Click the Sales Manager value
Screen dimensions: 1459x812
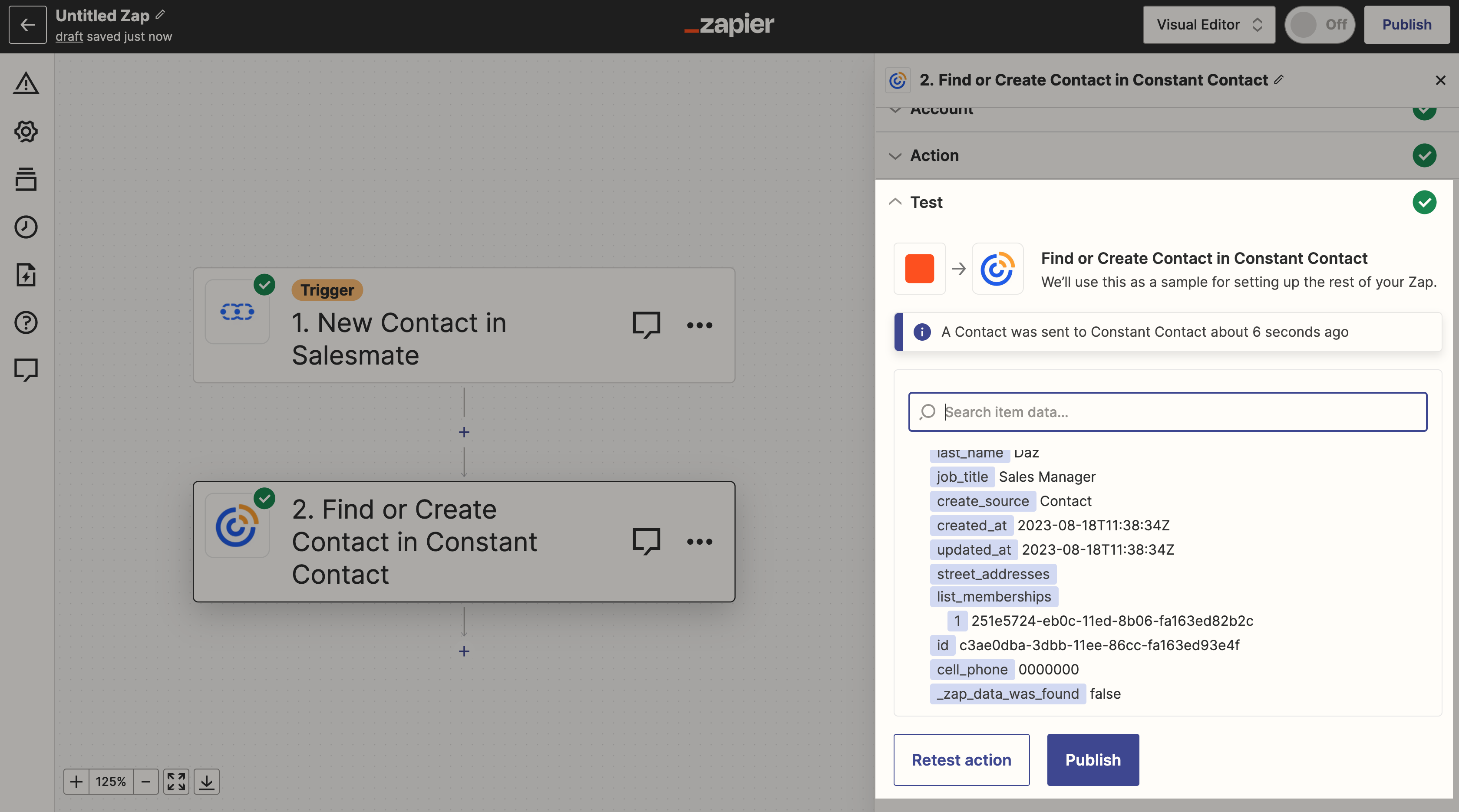pyautogui.click(x=1047, y=477)
